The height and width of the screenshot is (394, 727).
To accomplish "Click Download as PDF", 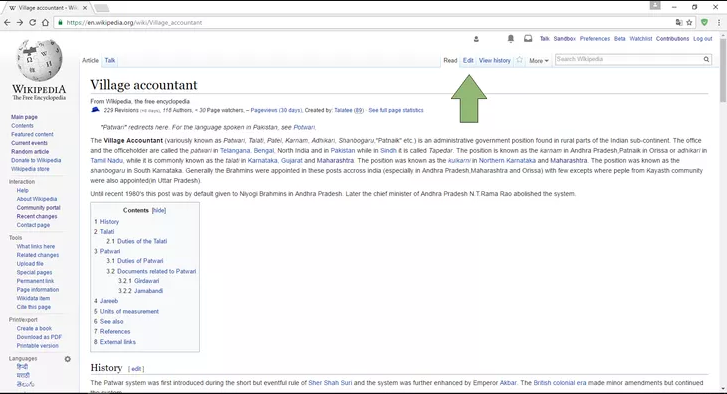I will click(x=39, y=337).
